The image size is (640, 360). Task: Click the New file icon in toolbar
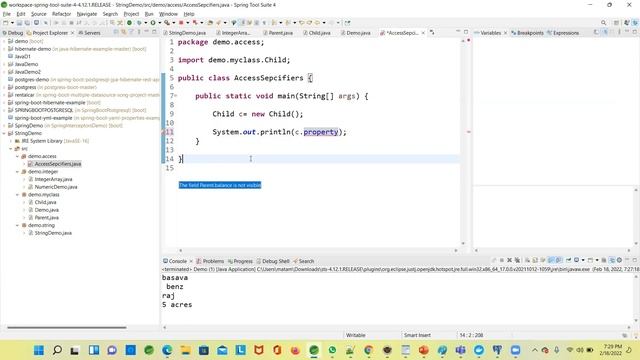[6, 23]
